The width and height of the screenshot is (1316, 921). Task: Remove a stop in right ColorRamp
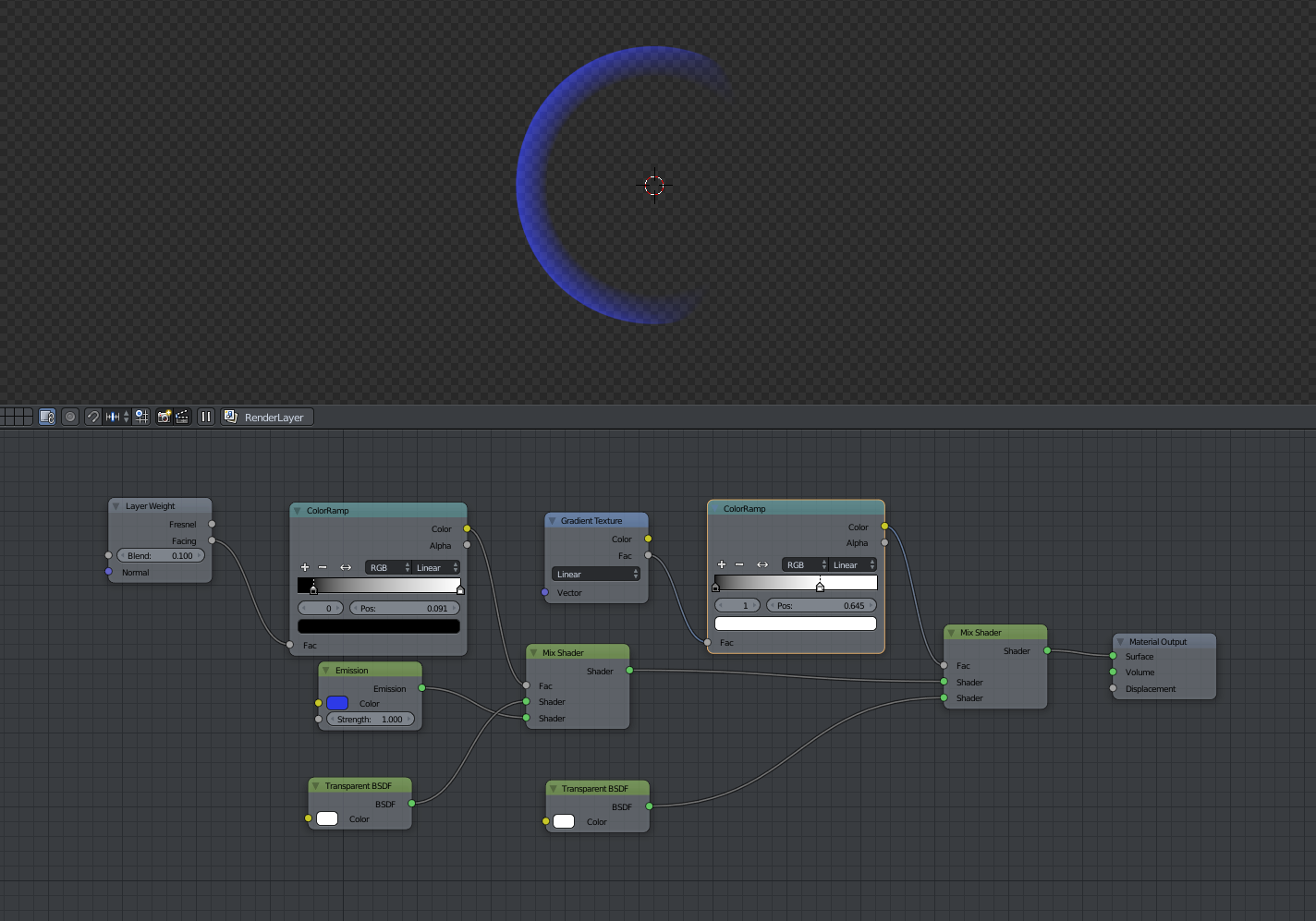point(739,564)
